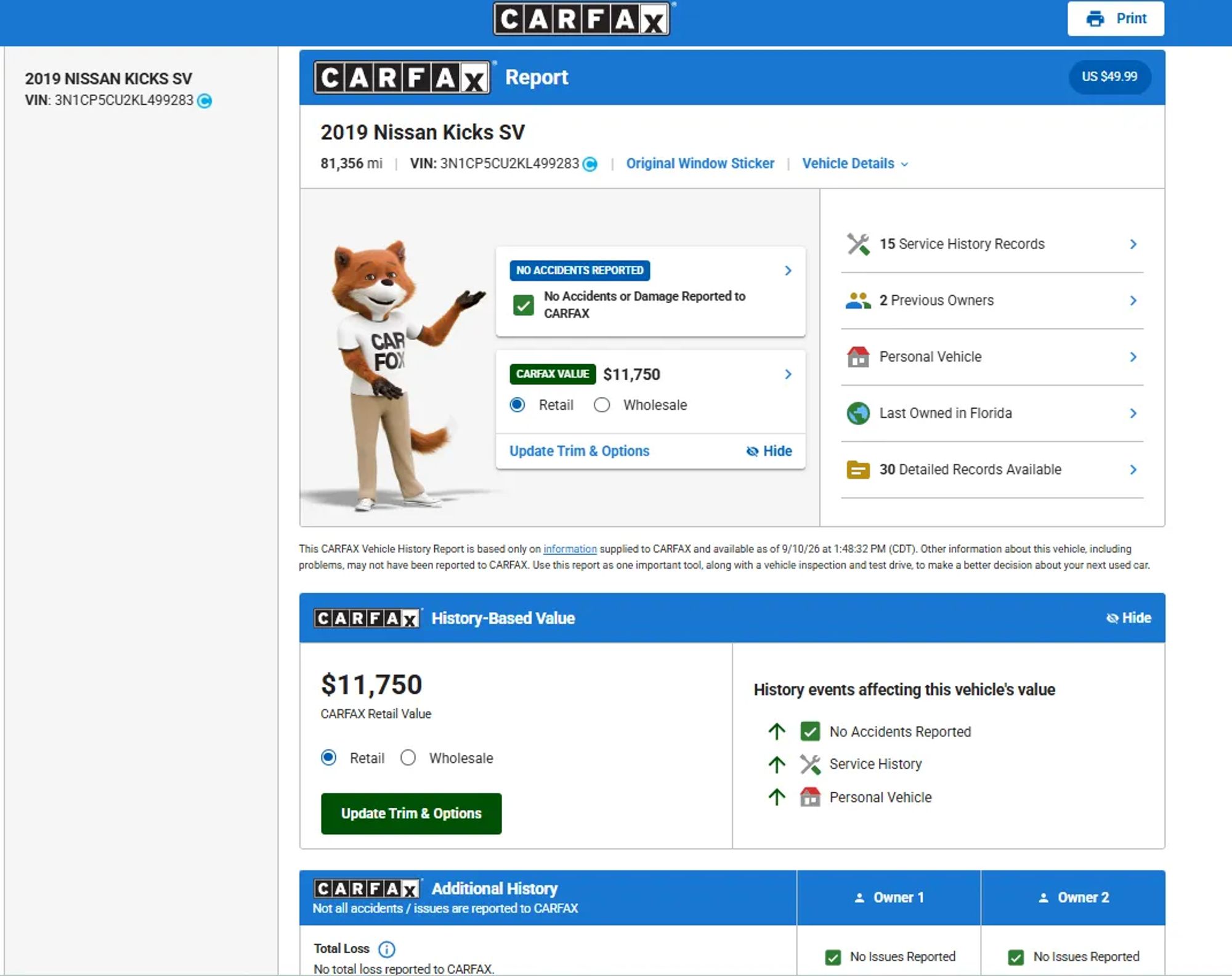Select the Owner 1 column header
This screenshot has width=1232, height=976.
[x=889, y=898]
